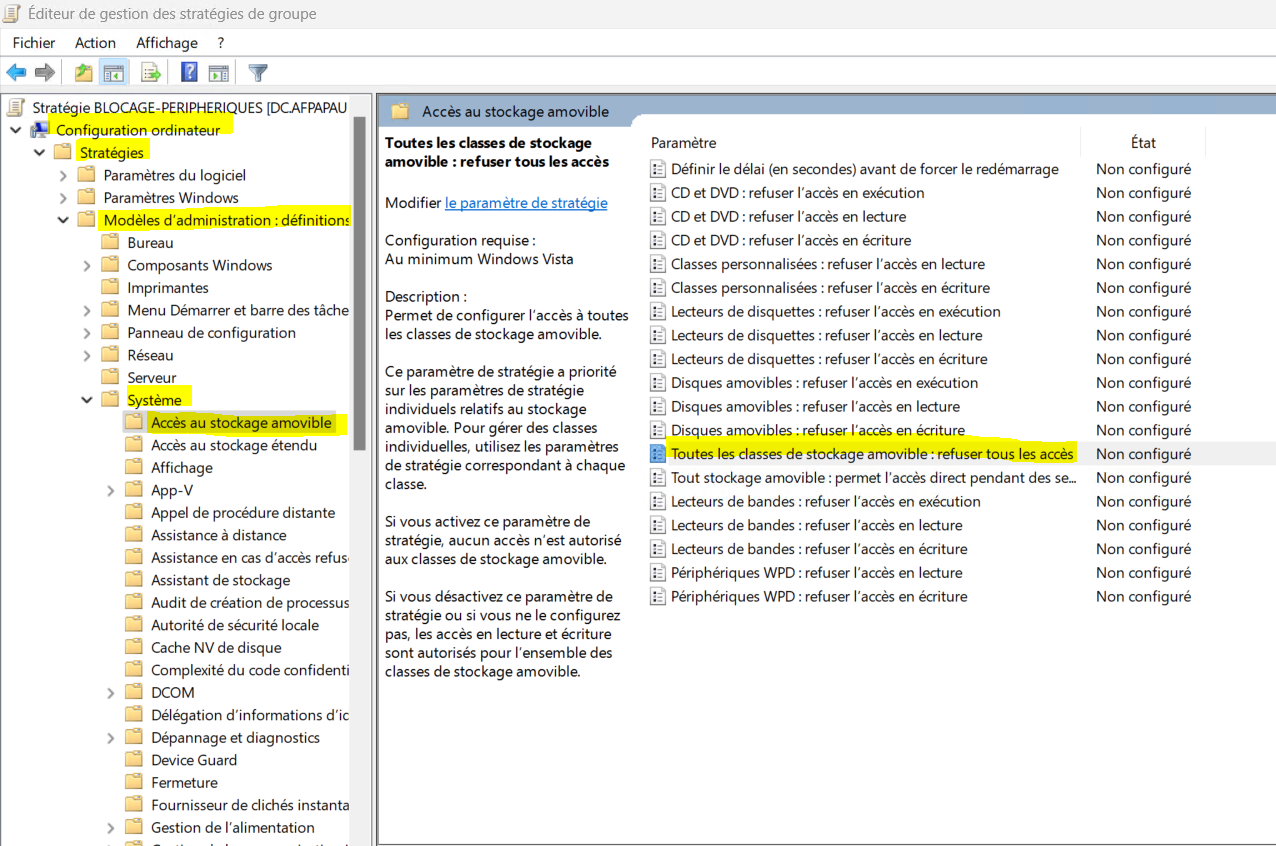Click the Filter funnel icon

point(258,72)
